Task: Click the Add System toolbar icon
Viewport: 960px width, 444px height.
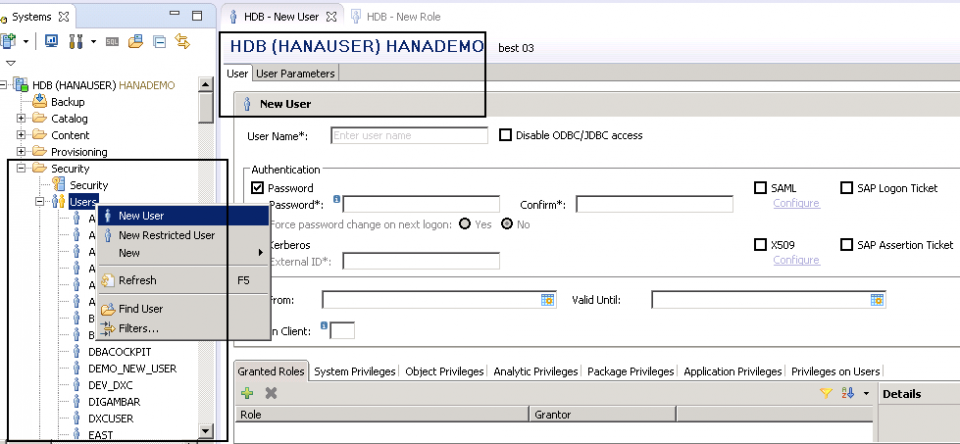Action: point(9,41)
